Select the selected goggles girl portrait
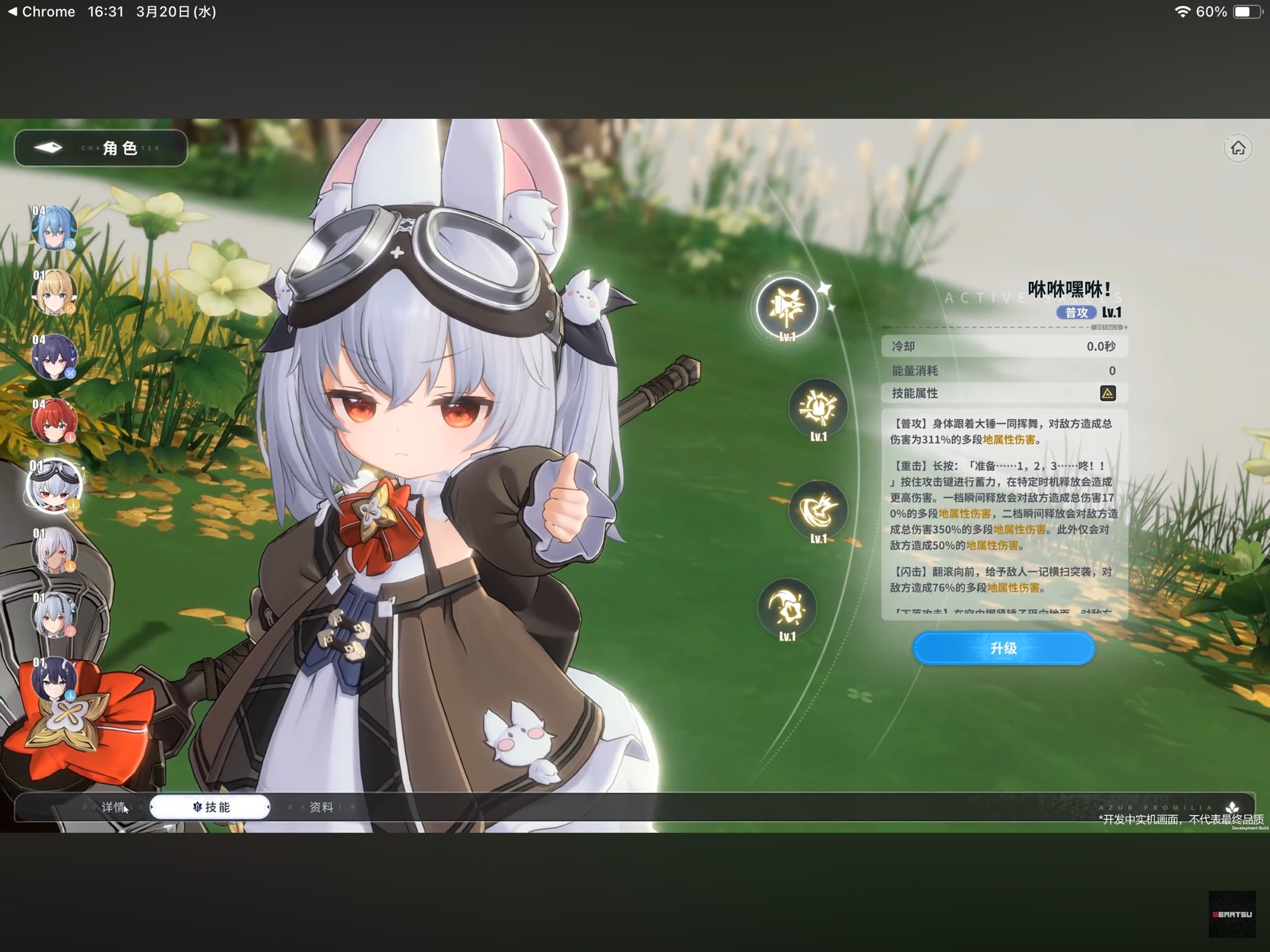Viewport: 1270px width, 952px height. click(54, 487)
